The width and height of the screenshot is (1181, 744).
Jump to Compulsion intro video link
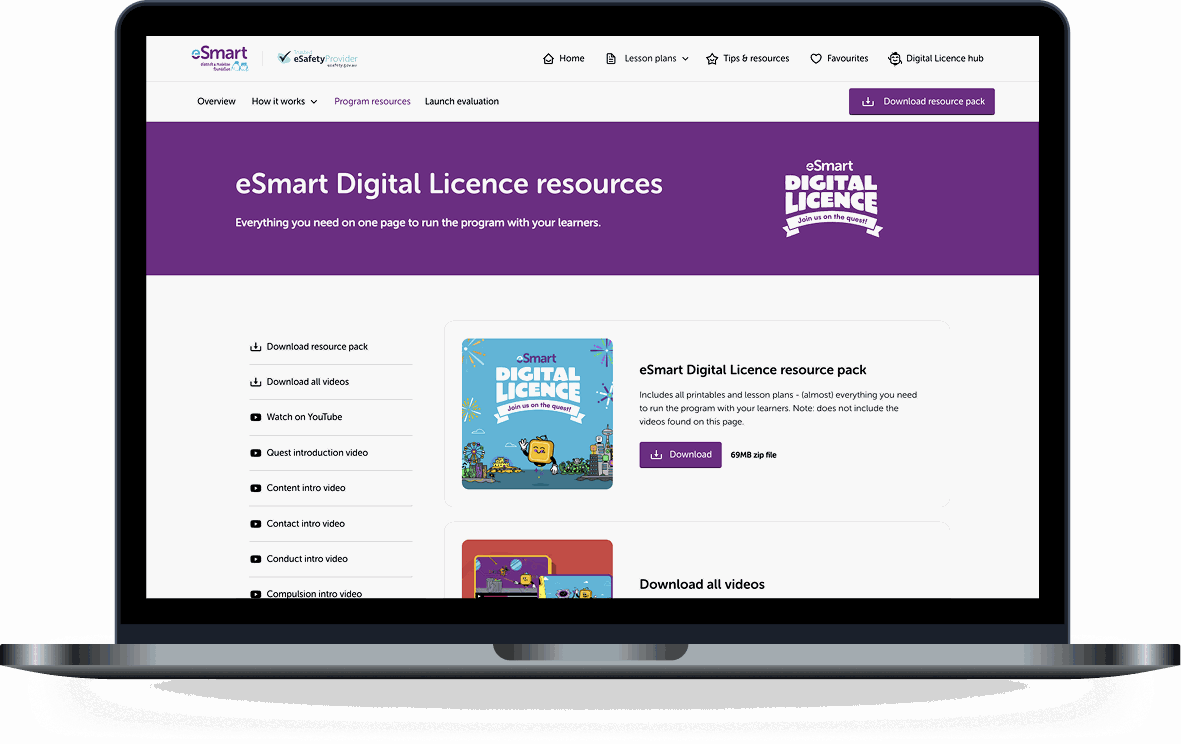click(x=314, y=594)
